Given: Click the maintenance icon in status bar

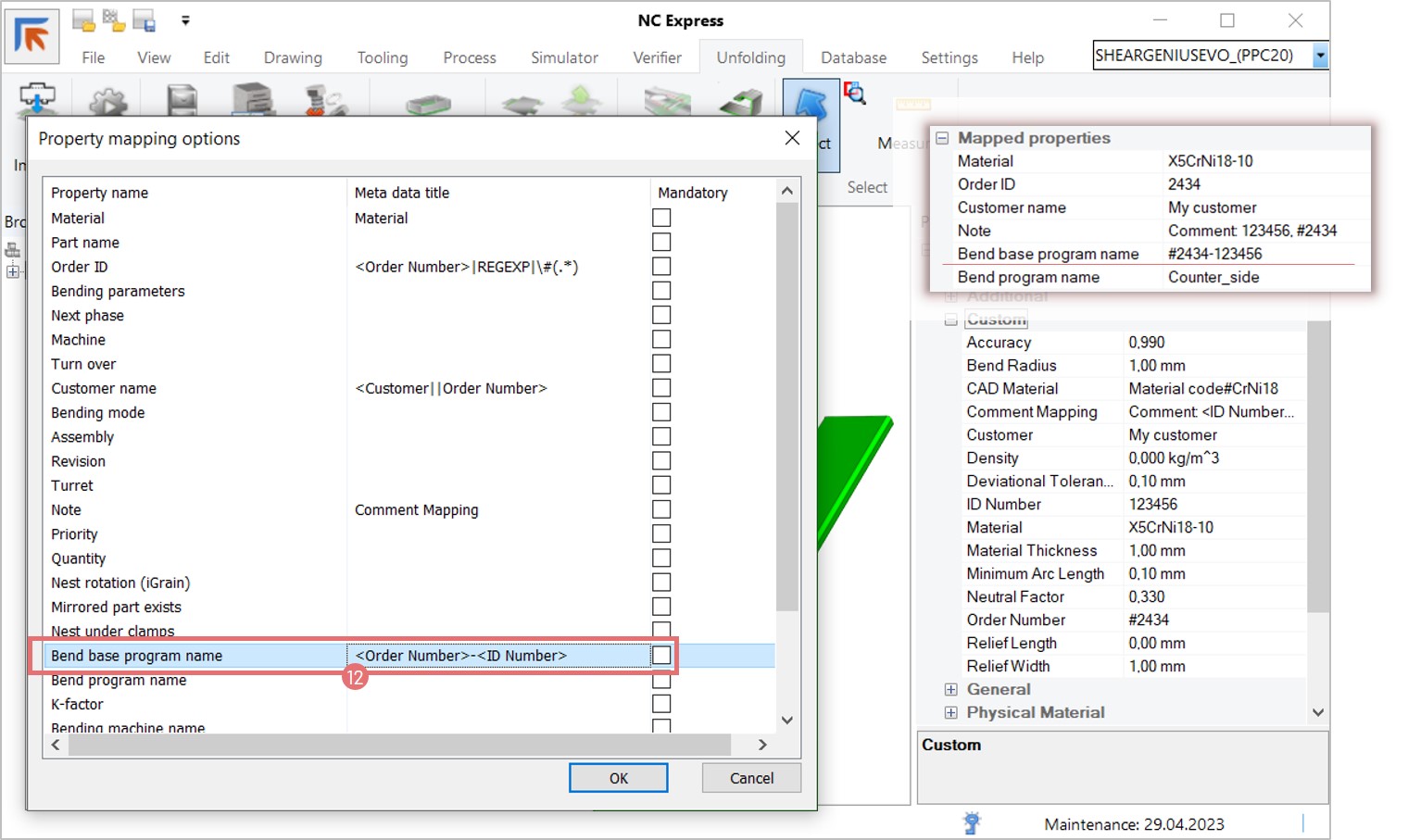Looking at the screenshot, I should tap(972, 822).
